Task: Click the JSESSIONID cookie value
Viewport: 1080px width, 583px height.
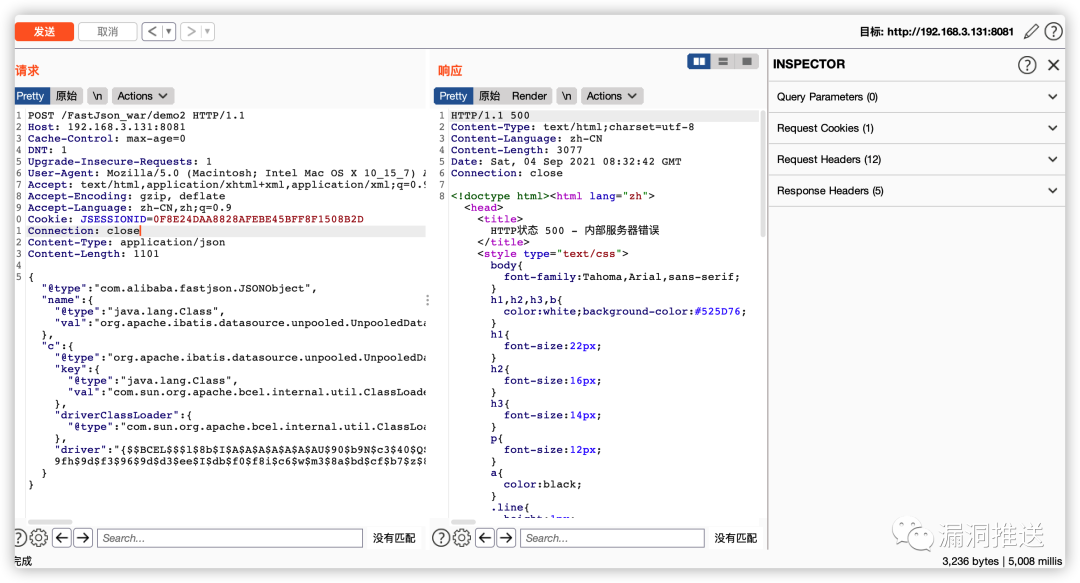Action: [258, 219]
